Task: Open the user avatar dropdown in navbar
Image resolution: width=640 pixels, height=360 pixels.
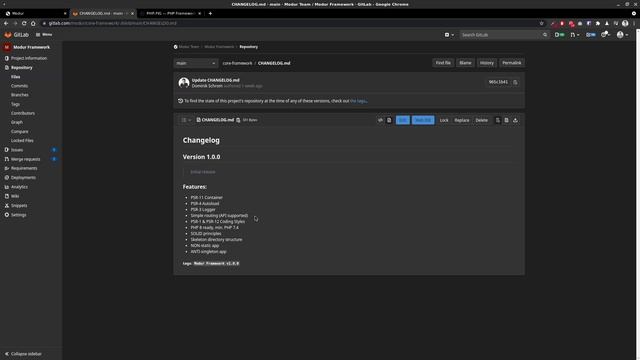Action: (x=622, y=35)
